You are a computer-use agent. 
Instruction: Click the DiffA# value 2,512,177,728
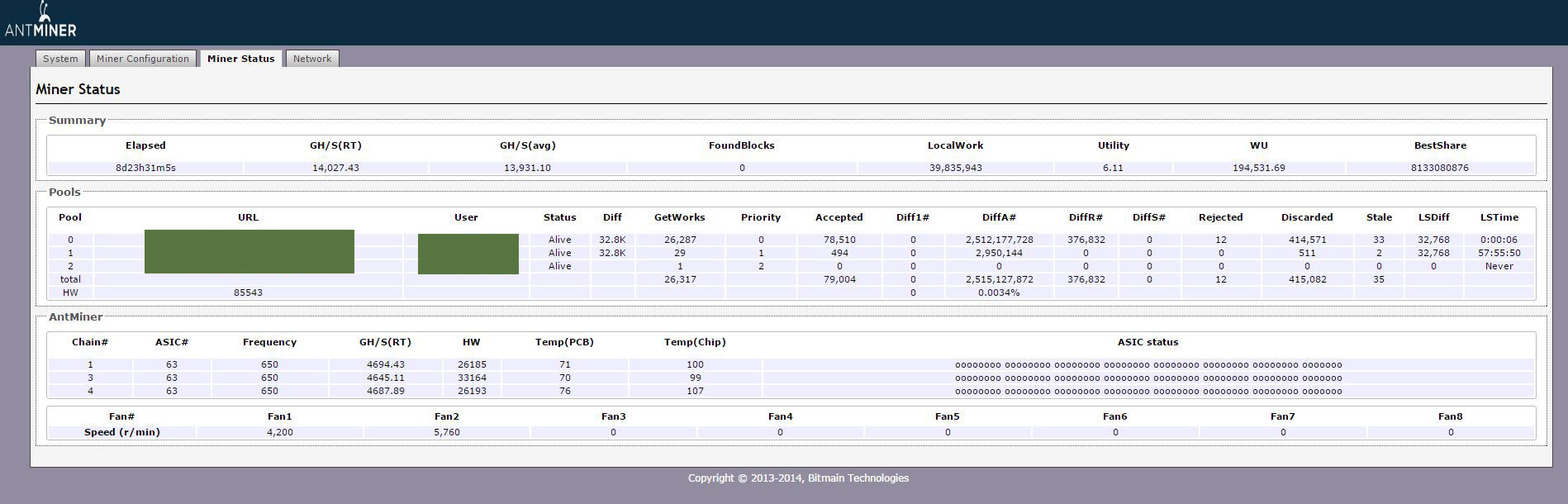[x=999, y=240]
